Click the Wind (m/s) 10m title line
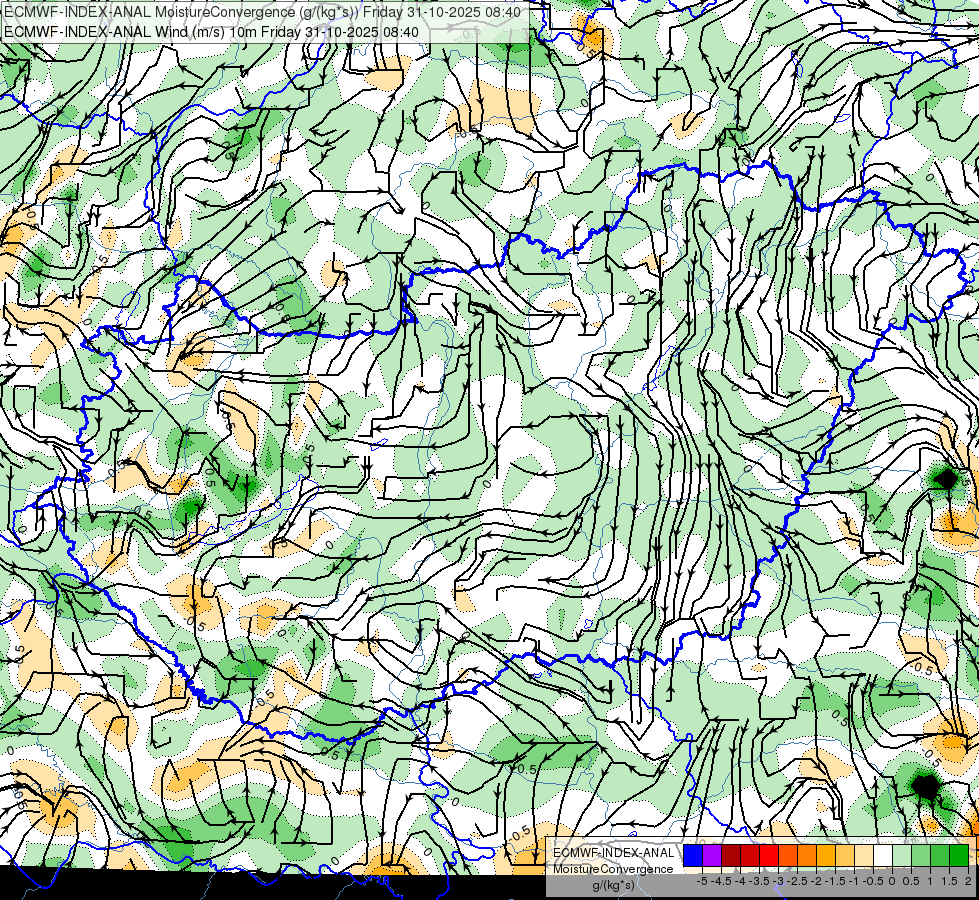Viewport: 979px width, 900px height. (211, 32)
